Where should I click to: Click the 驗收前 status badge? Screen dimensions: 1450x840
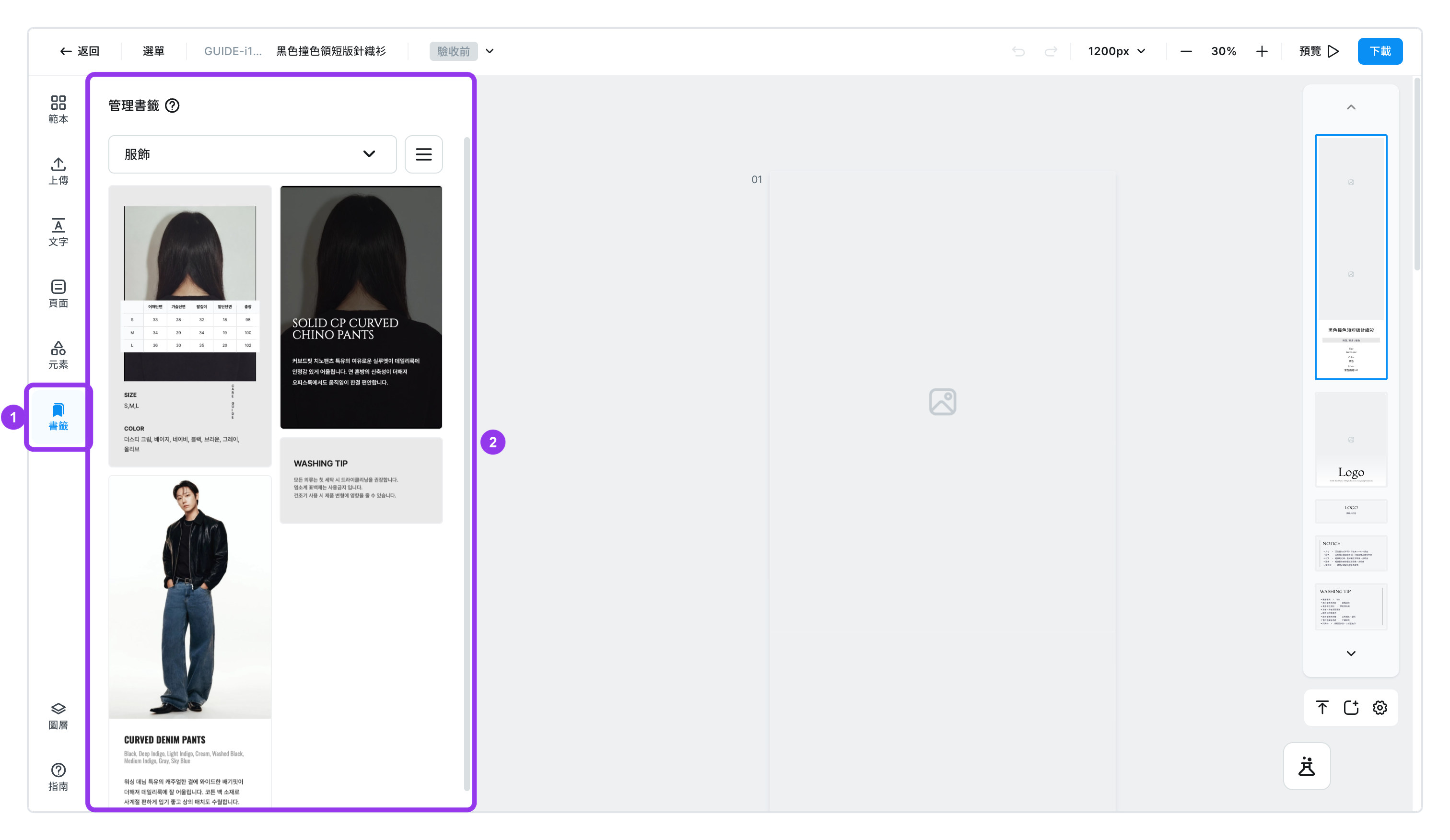pos(454,51)
